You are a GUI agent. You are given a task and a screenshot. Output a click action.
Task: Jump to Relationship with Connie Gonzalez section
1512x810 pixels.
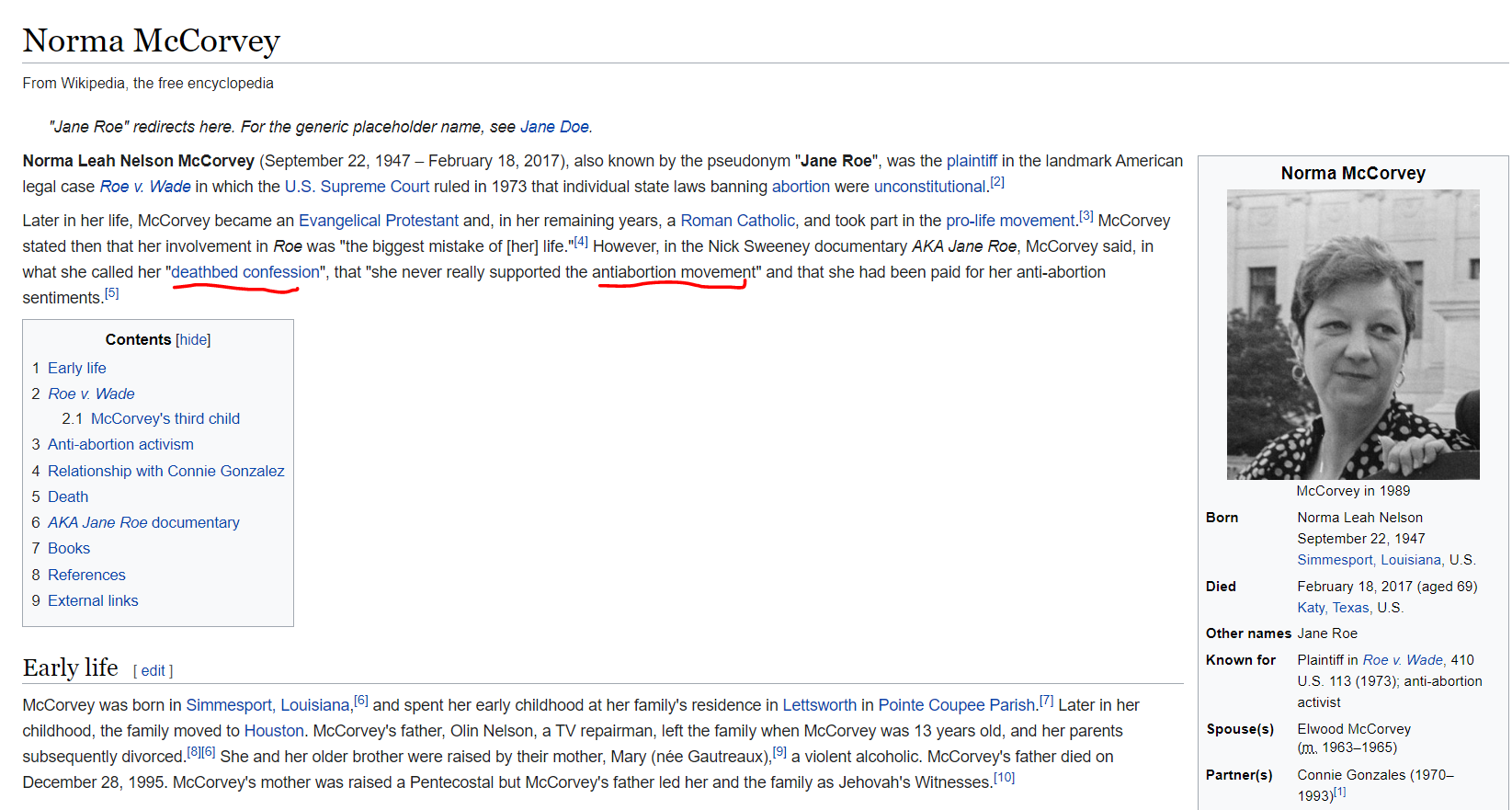pos(166,471)
